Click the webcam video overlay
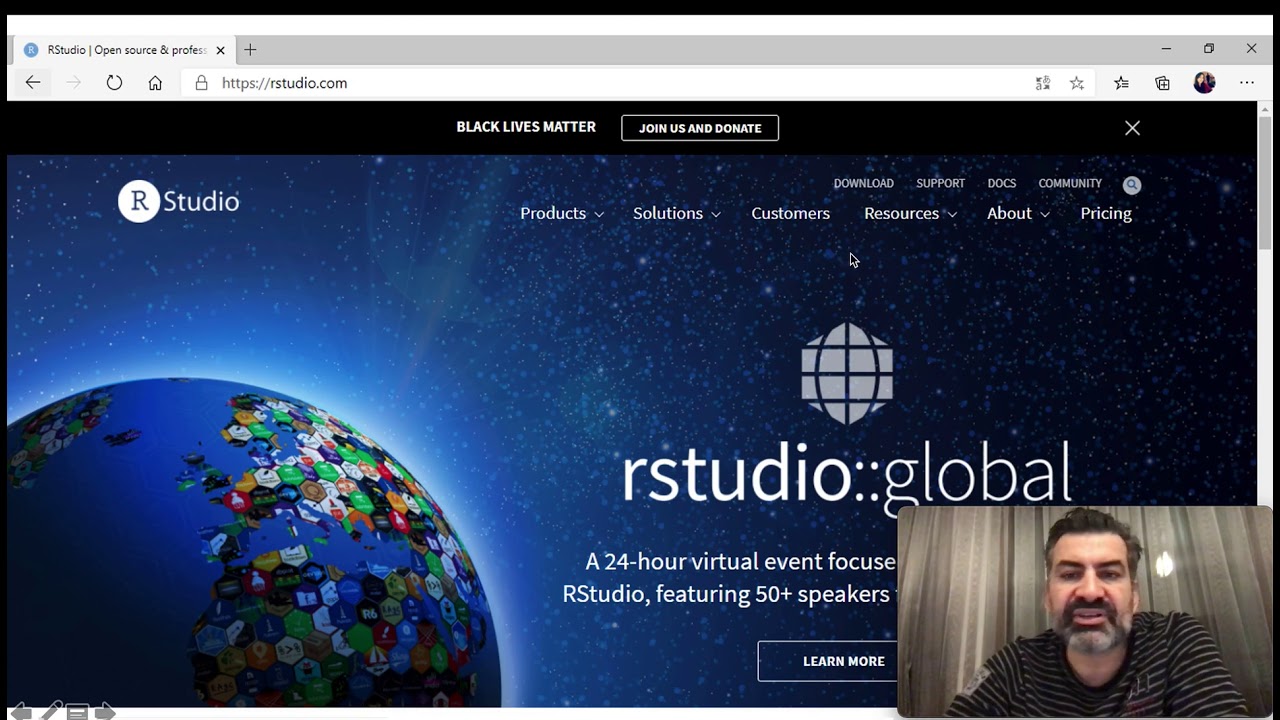The height and width of the screenshot is (720, 1280). [x=1085, y=612]
